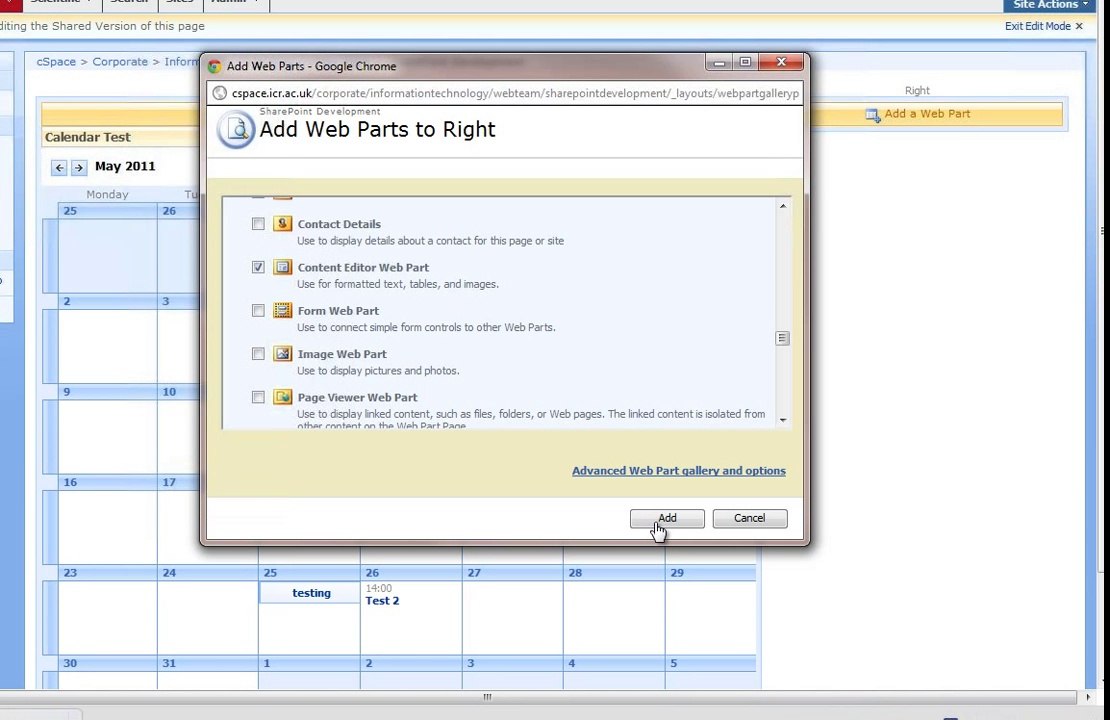Image resolution: width=1110 pixels, height=720 pixels.
Task: Click cSpace breadcrumb link
Action: coord(56,62)
